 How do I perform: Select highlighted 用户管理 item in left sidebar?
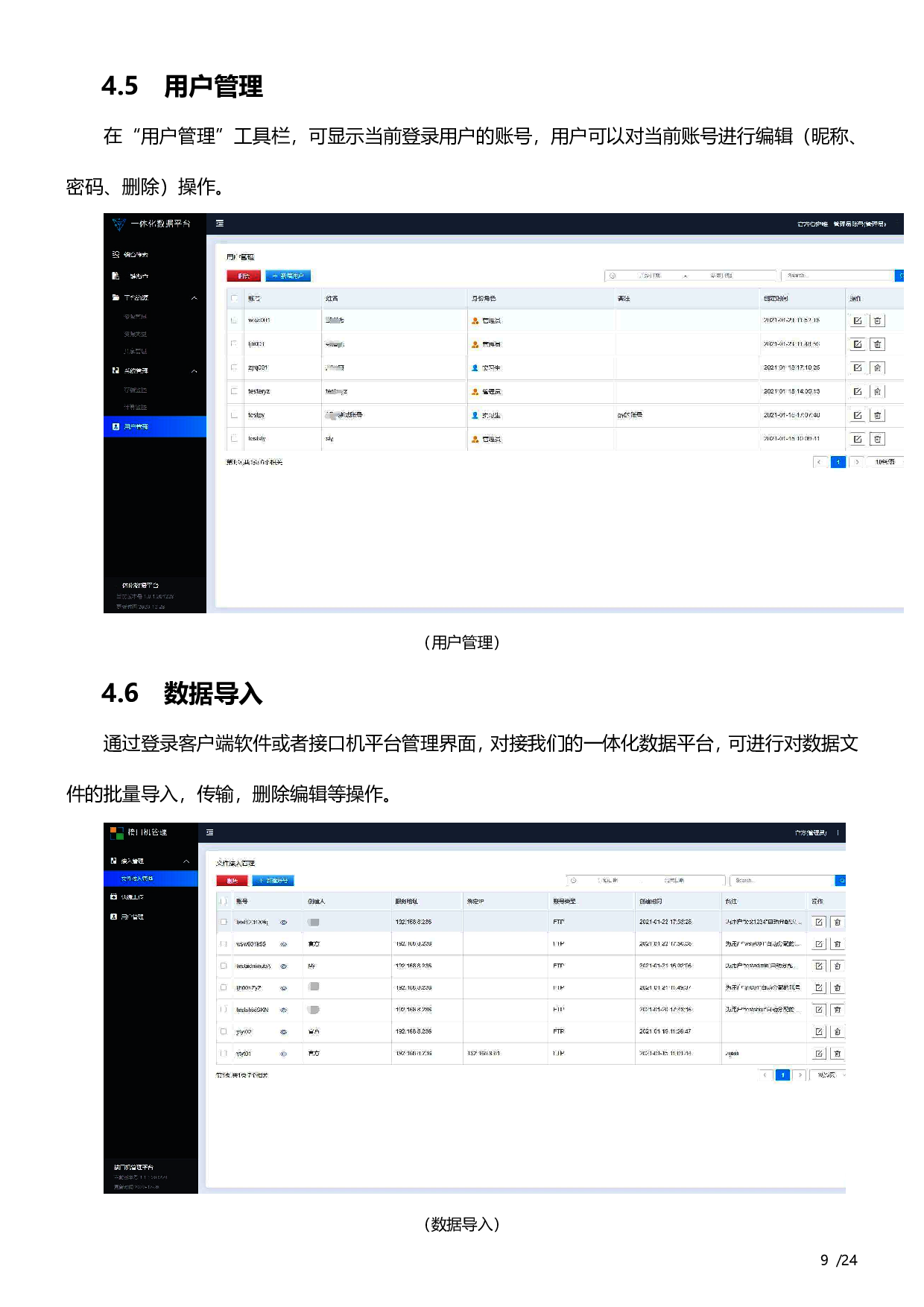tap(154, 427)
